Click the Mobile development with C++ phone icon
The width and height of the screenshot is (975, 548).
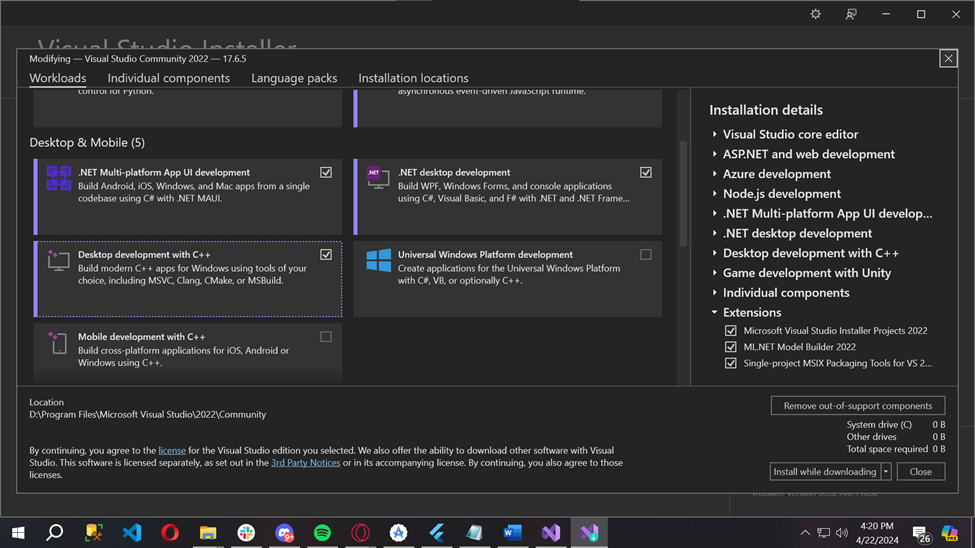[x=58, y=343]
